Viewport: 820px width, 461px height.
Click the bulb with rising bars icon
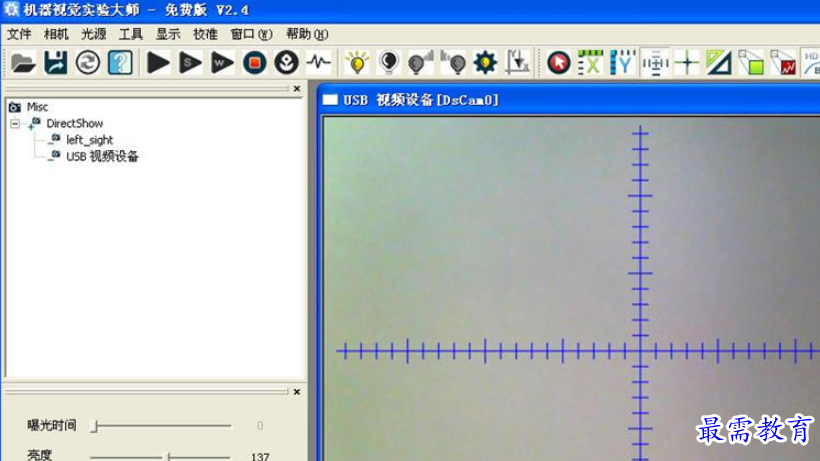point(421,63)
